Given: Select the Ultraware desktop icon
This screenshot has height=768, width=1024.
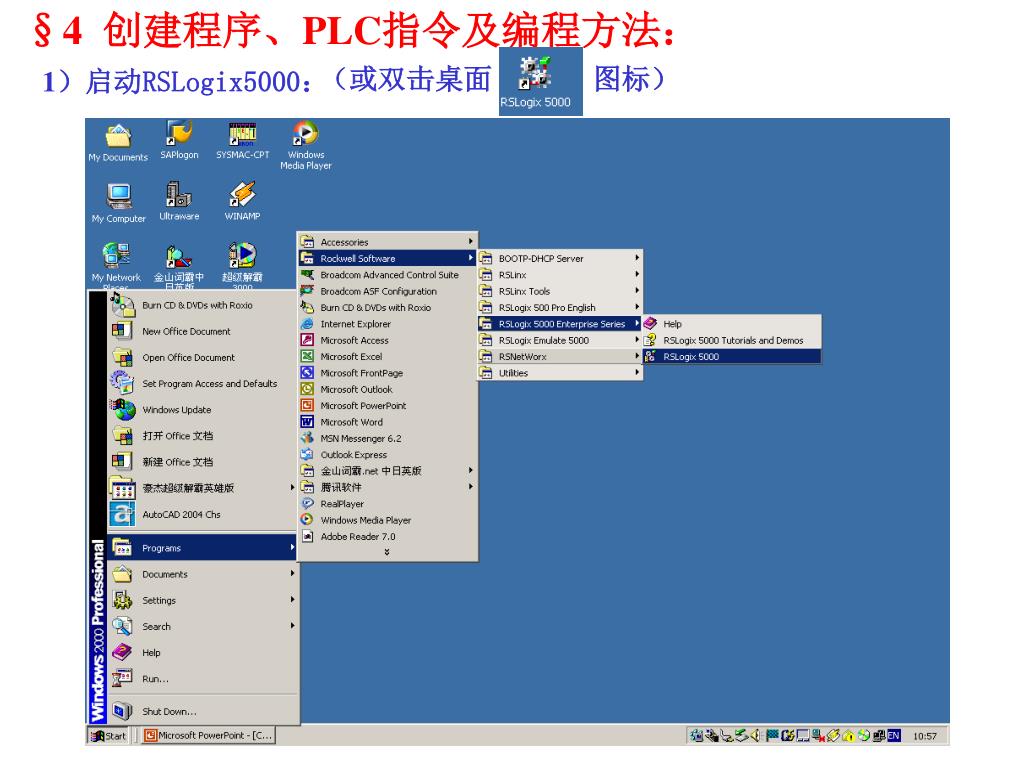Looking at the screenshot, I should pos(179,202).
